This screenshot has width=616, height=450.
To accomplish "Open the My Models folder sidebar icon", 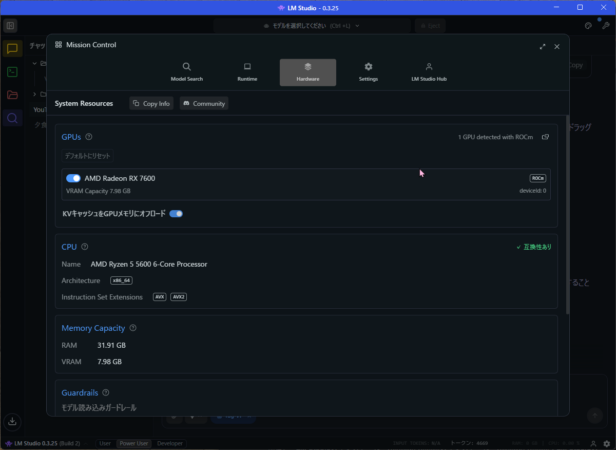I will [x=12, y=95].
